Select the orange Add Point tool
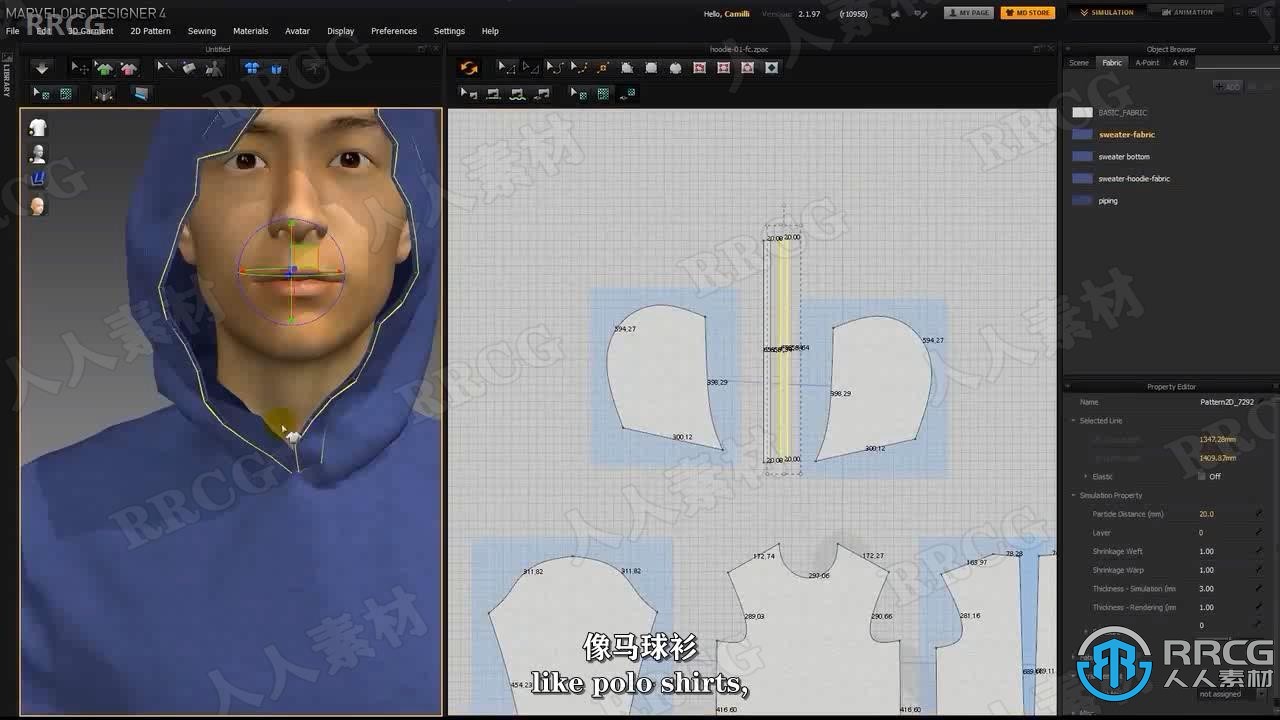 (602, 68)
